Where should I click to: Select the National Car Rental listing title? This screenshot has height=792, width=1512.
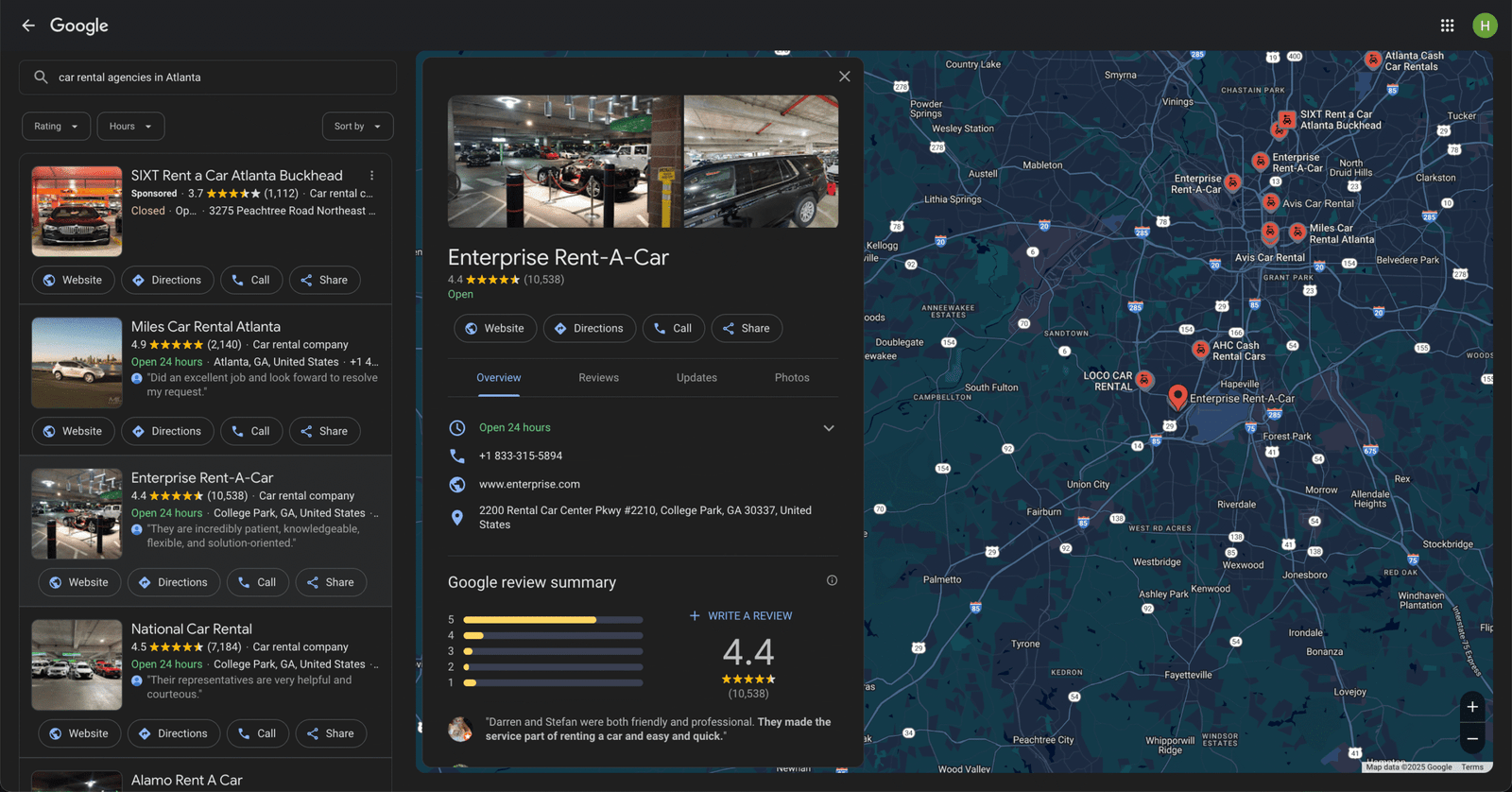[192, 628]
